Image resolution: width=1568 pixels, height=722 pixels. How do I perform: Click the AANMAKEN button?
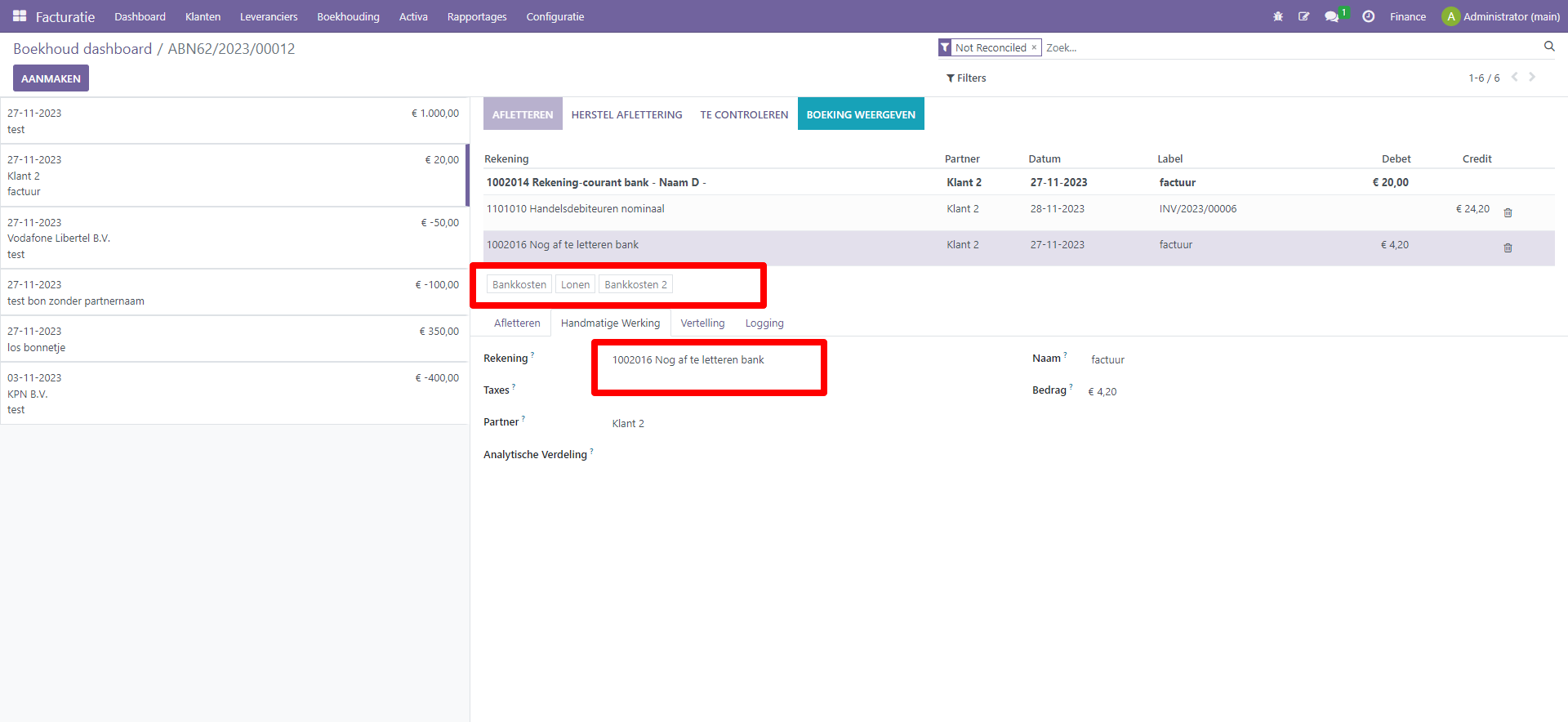tap(51, 78)
